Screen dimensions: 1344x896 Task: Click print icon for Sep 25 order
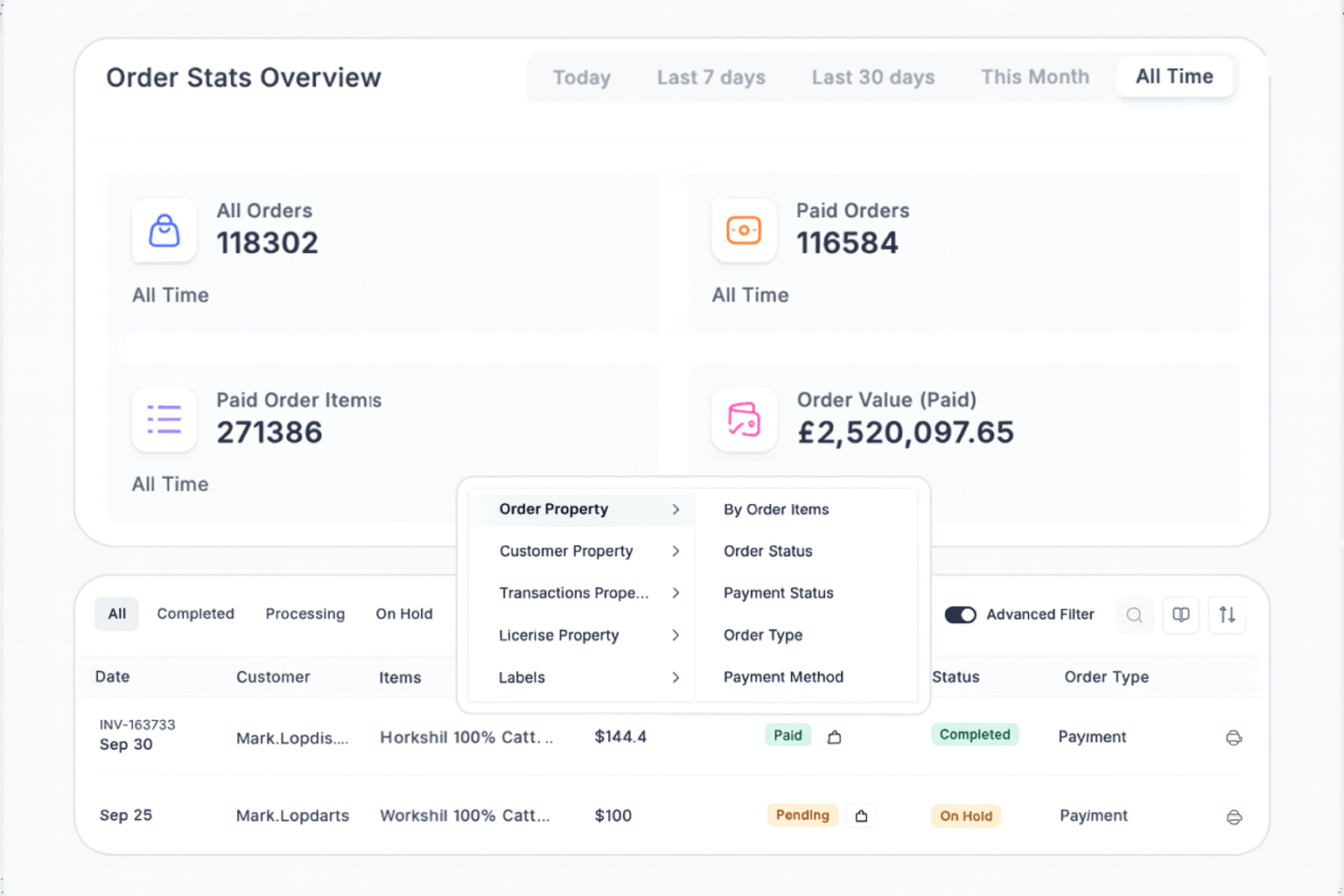point(1234,817)
